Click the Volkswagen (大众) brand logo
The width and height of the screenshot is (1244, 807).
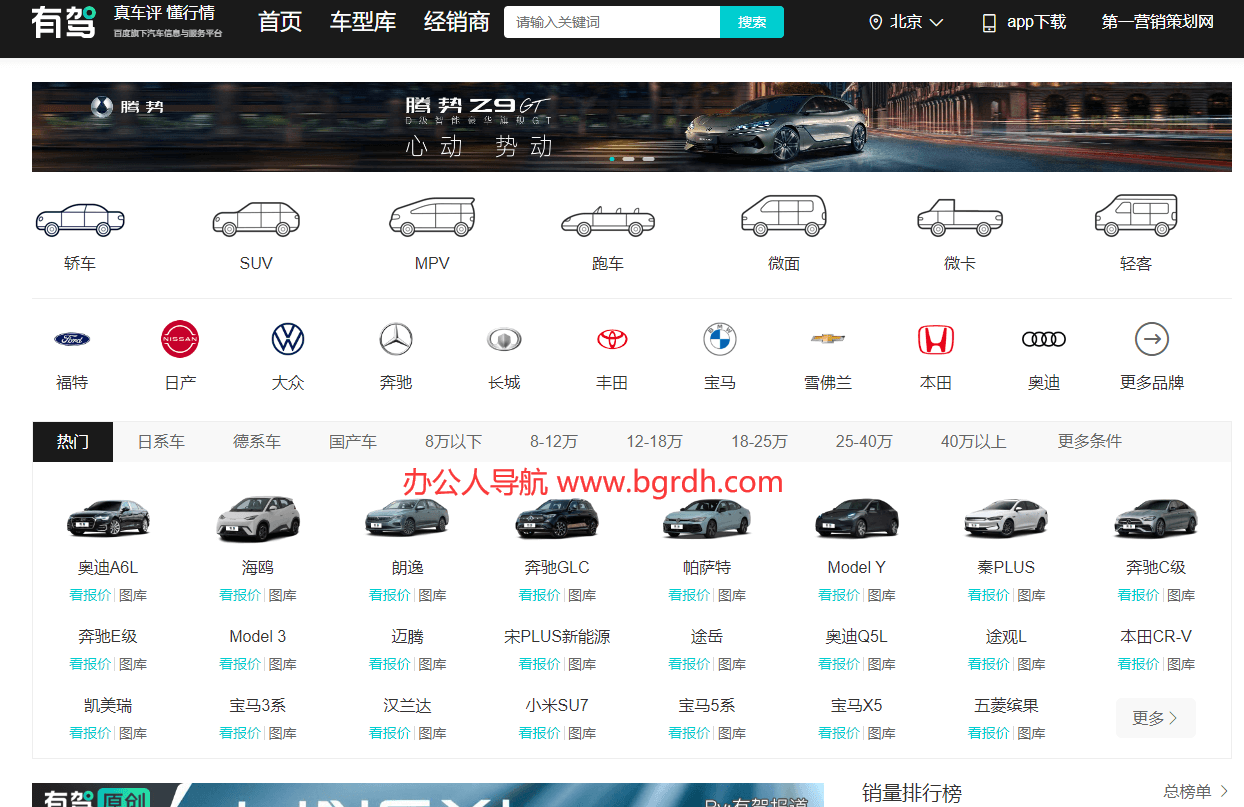click(x=288, y=340)
